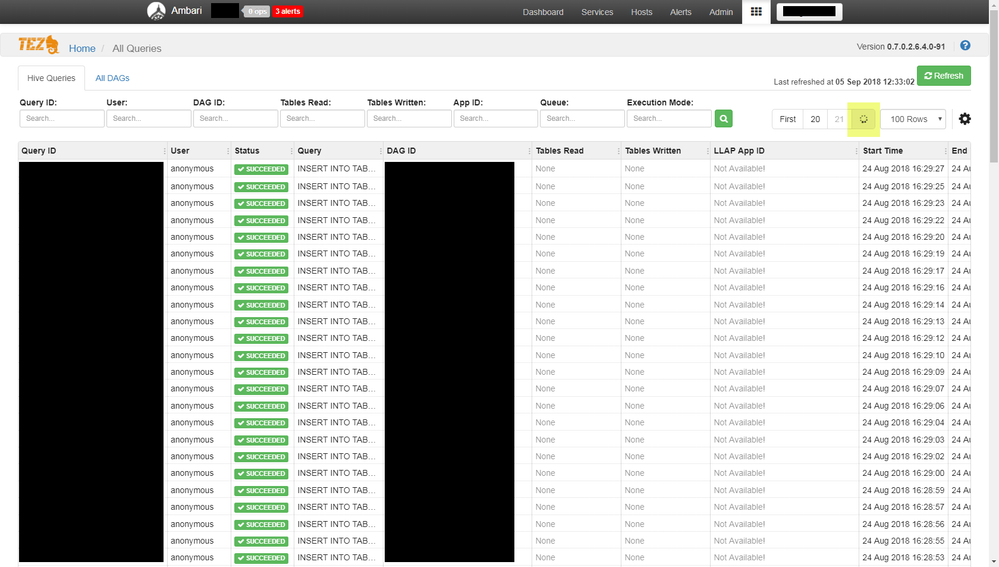Screen dimensions: 999x567
Task: Open the 100 Rows dropdown
Action: point(913,119)
